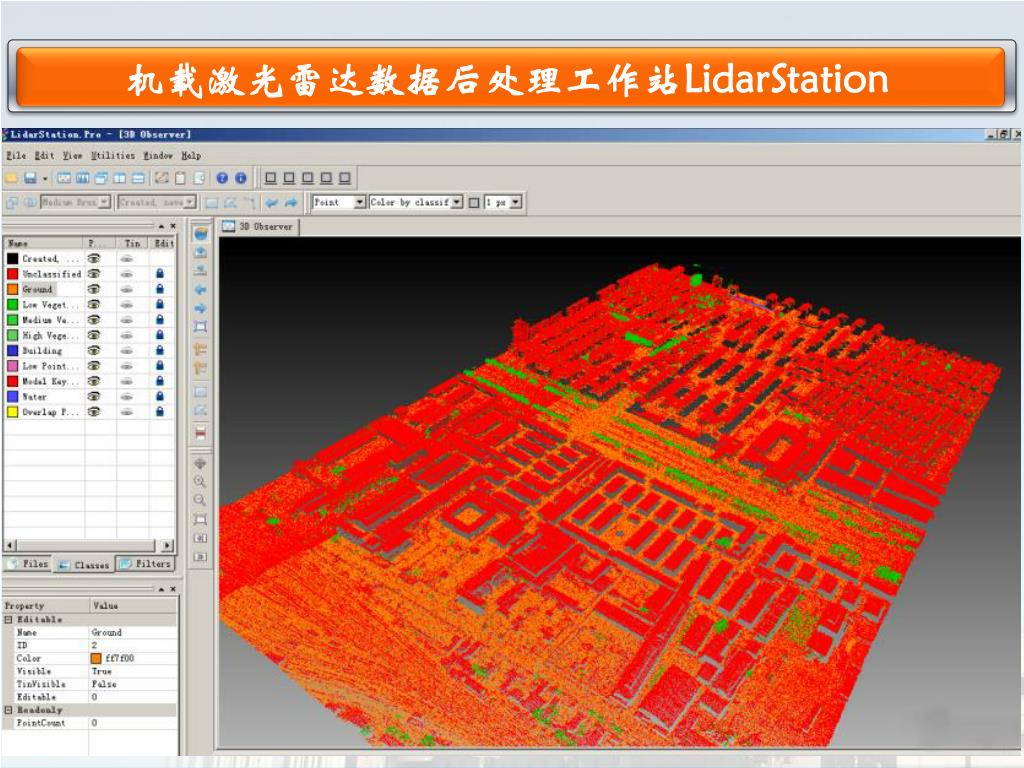Click the cascade windows icon in toolbar
The image size is (1024, 768).
(101, 178)
